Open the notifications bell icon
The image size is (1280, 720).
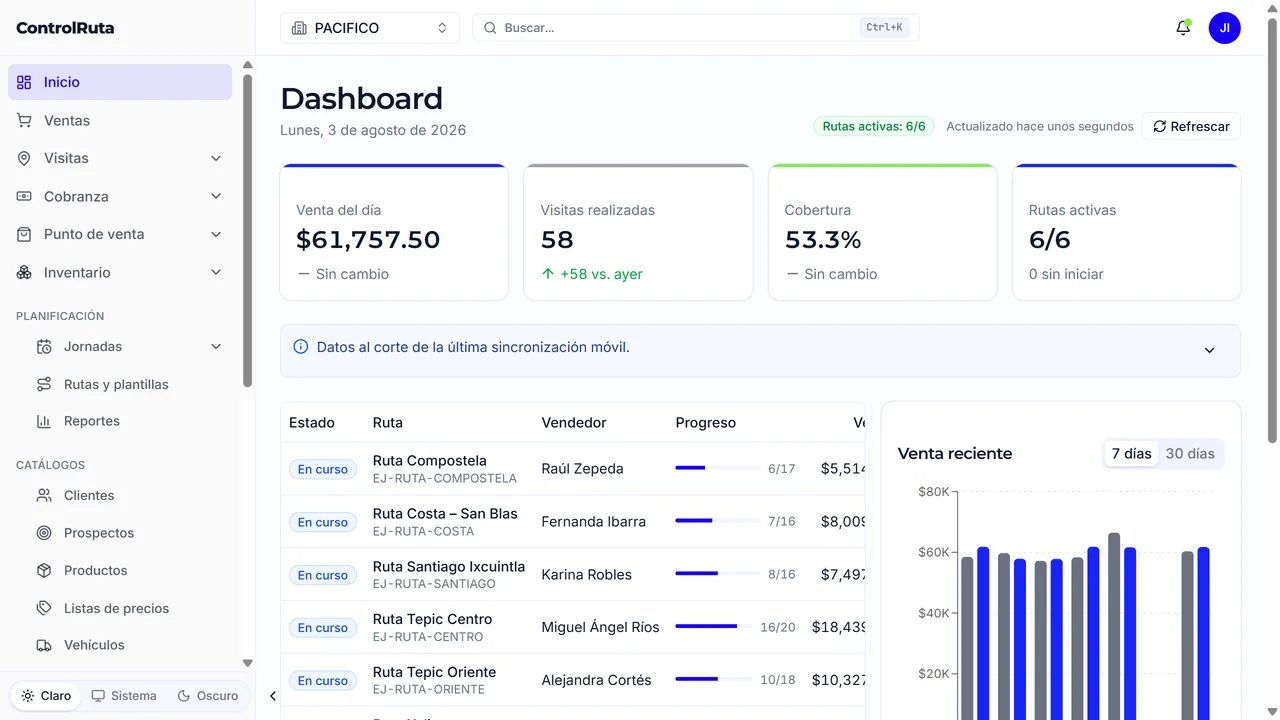(x=1183, y=28)
